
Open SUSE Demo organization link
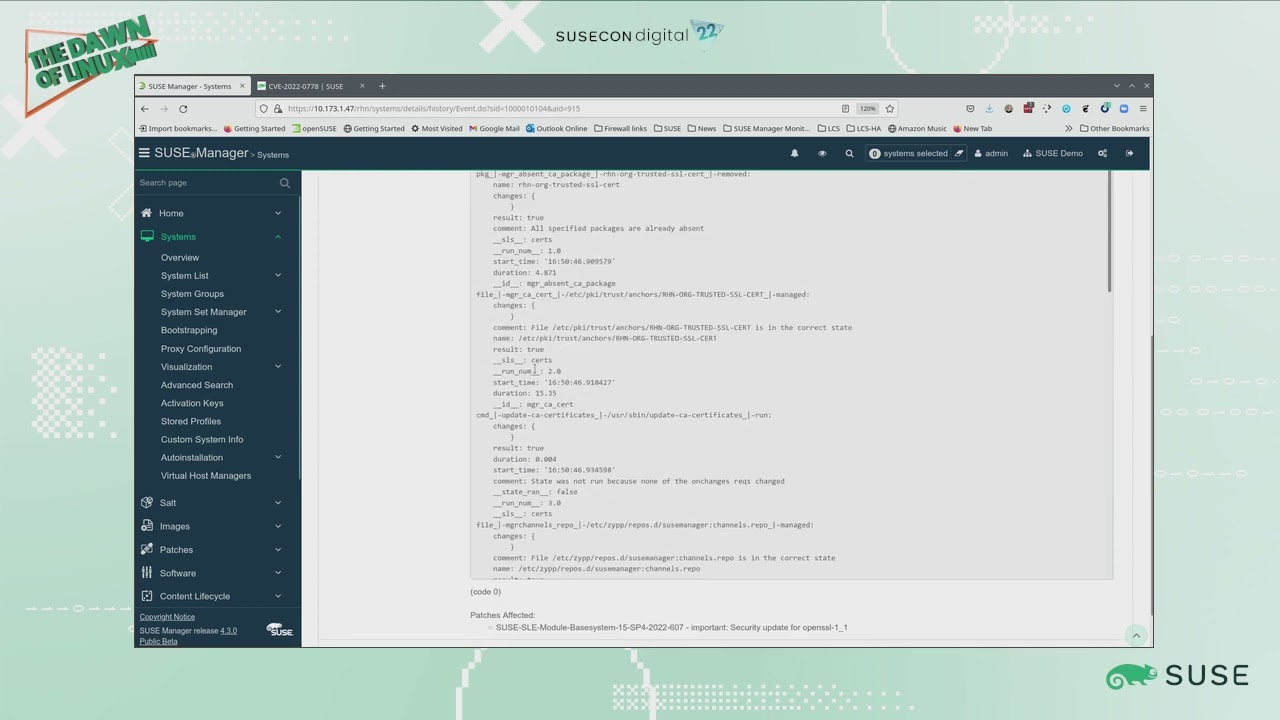(1052, 153)
